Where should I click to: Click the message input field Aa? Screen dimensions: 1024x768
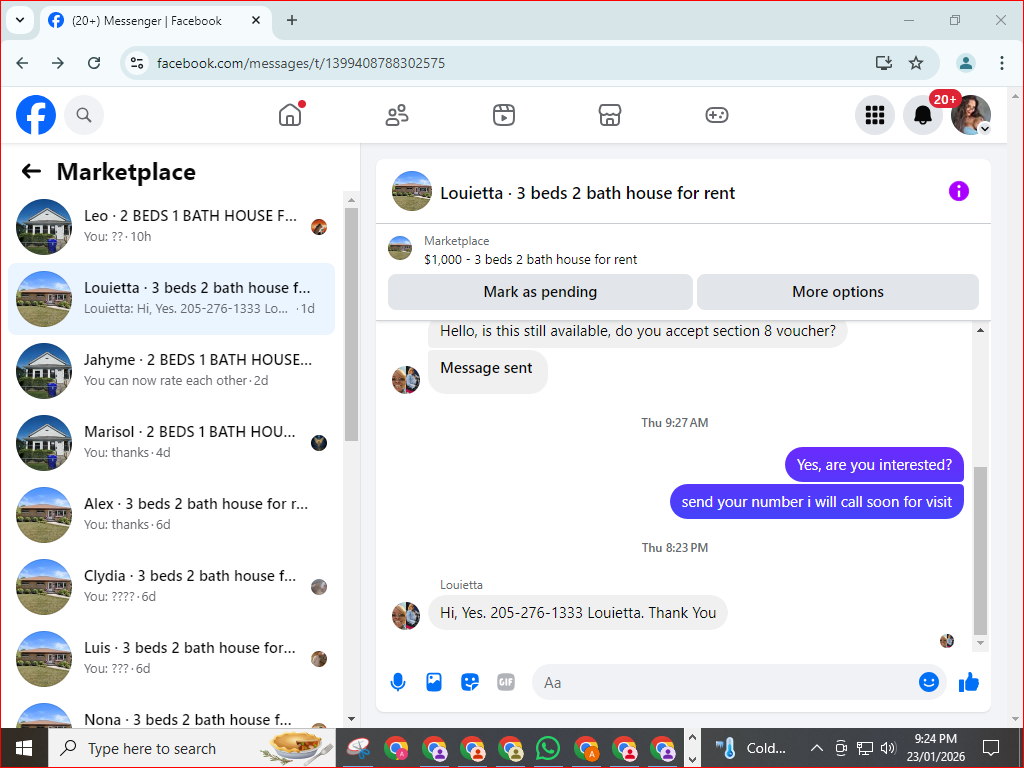725,682
